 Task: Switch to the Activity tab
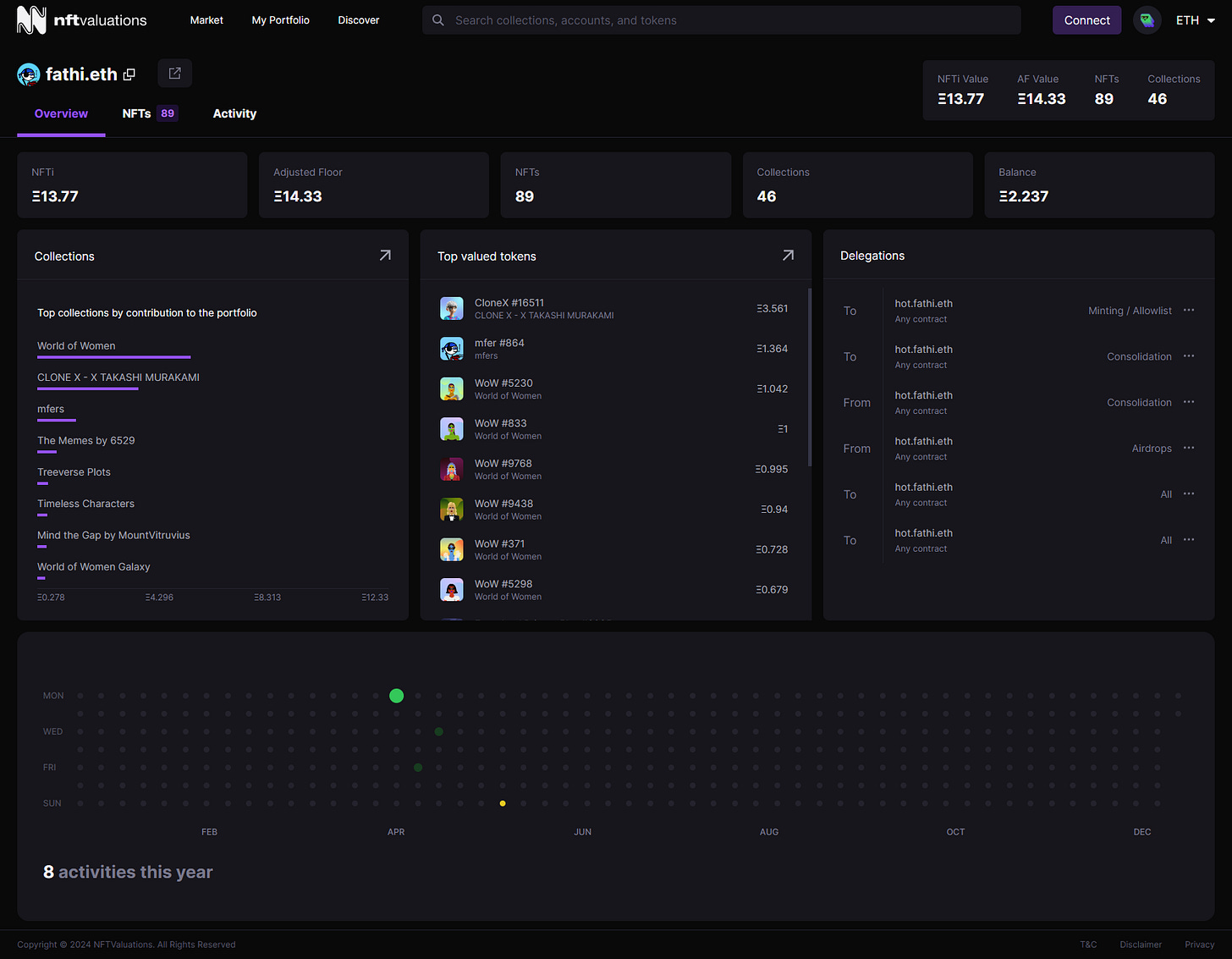point(234,113)
